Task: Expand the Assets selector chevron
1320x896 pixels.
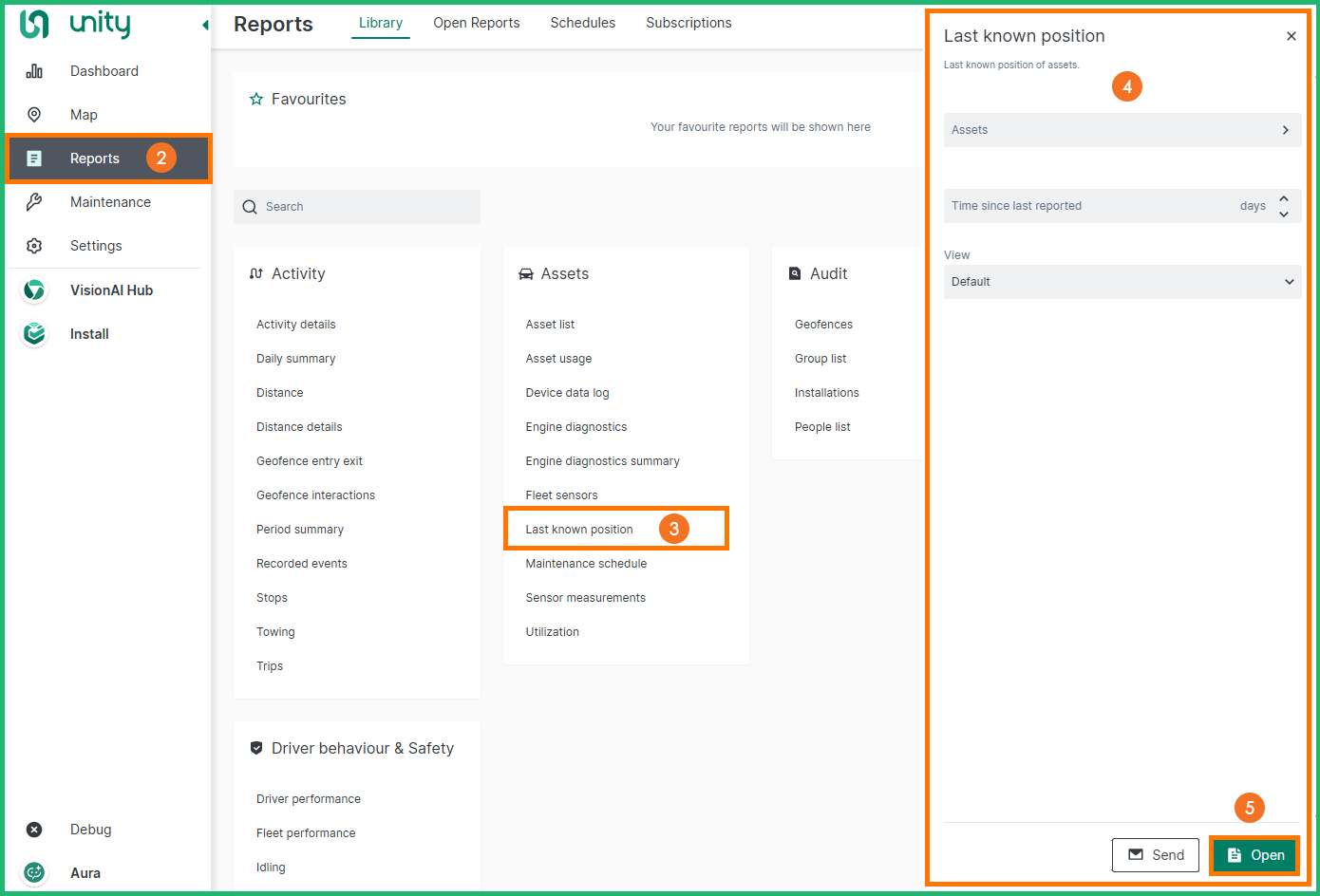Action: click(x=1285, y=130)
